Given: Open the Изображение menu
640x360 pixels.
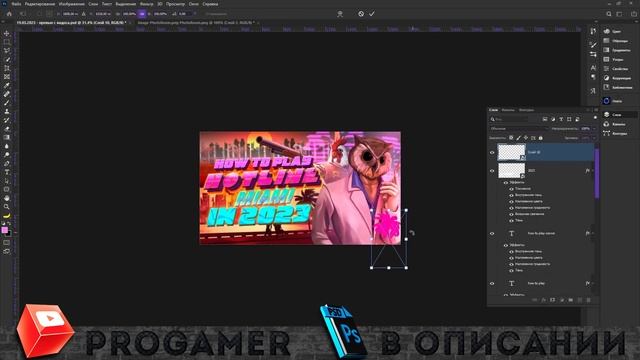Looking at the screenshot, I should (x=71, y=4).
